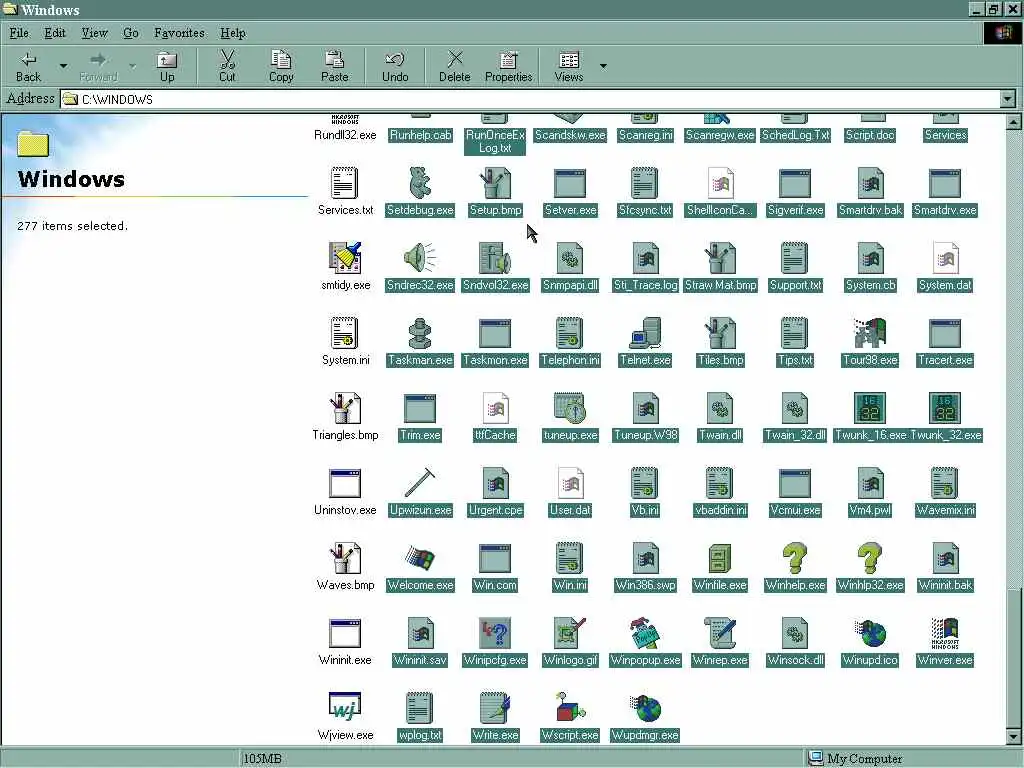The height and width of the screenshot is (768, 1024).
Task: Select the Wscript.exe icon
Action: tap(570, 708)
